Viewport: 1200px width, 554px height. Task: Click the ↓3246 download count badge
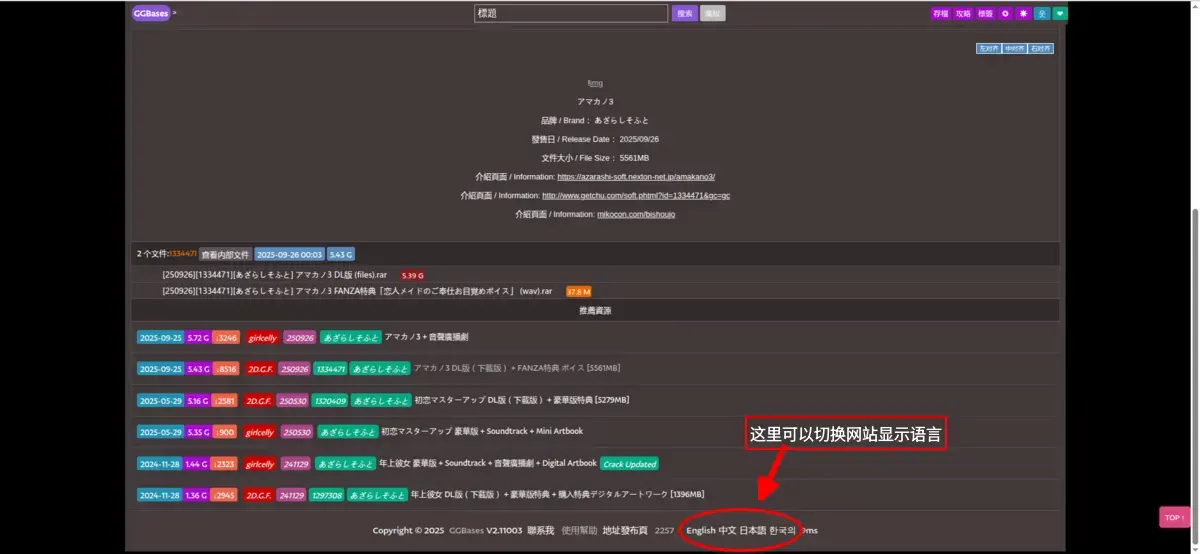[x=226, y=337]
